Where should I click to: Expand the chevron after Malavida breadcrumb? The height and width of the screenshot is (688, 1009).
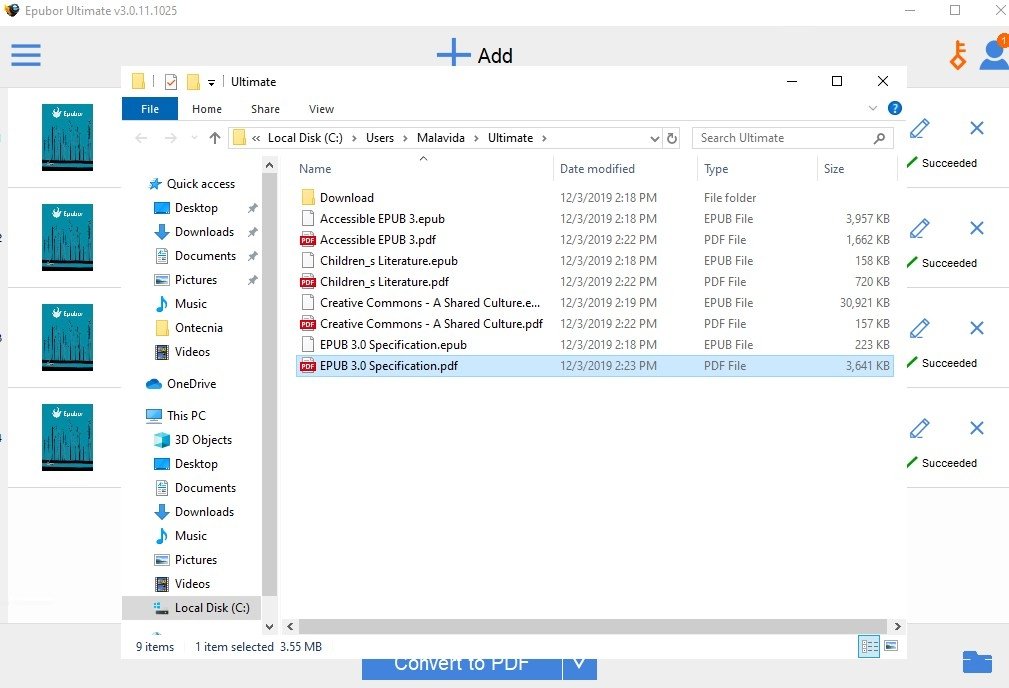pos(476,138)
